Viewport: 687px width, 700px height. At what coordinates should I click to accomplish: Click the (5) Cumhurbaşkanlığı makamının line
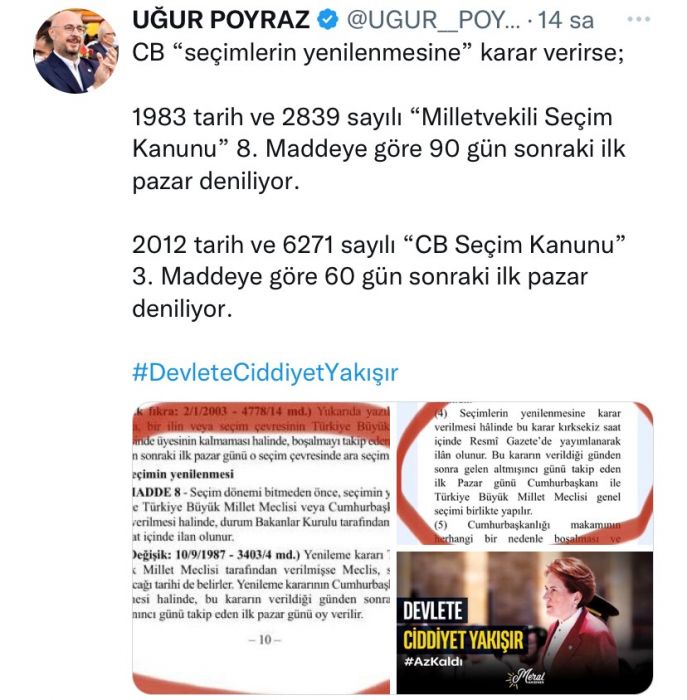(x=527, y=525)
